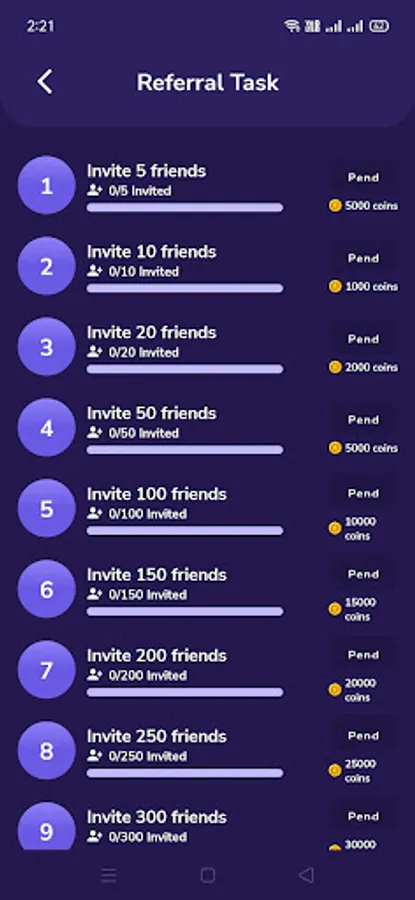
Task: Open the Invite 50 friends task title
Action: (152, 413)
